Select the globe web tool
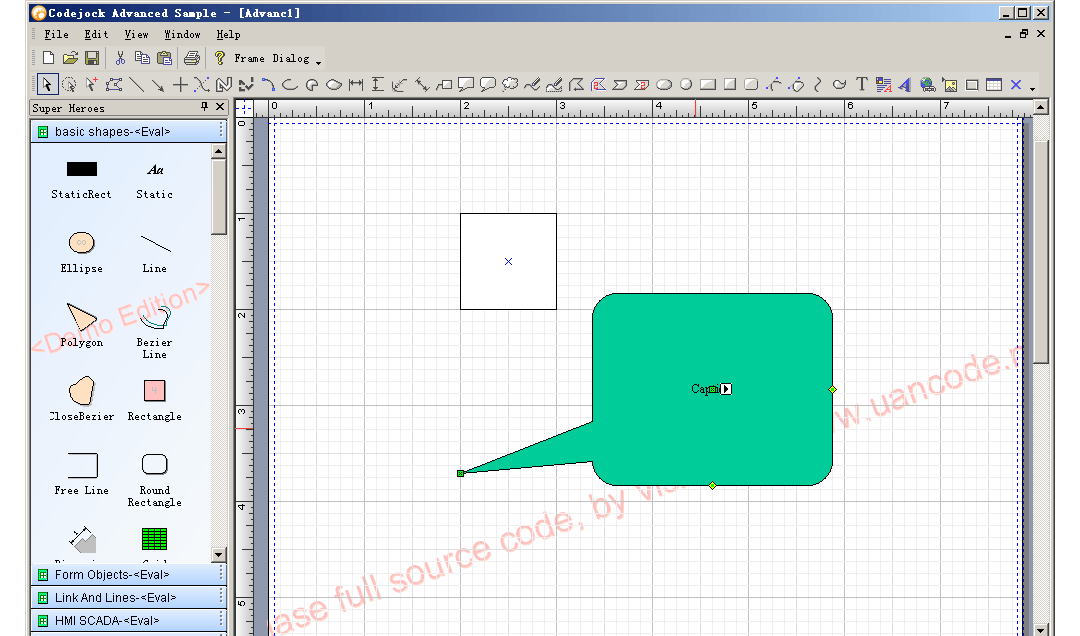Image resolution: width=1080 pixels, height=636 pixels. pos(928,85)
